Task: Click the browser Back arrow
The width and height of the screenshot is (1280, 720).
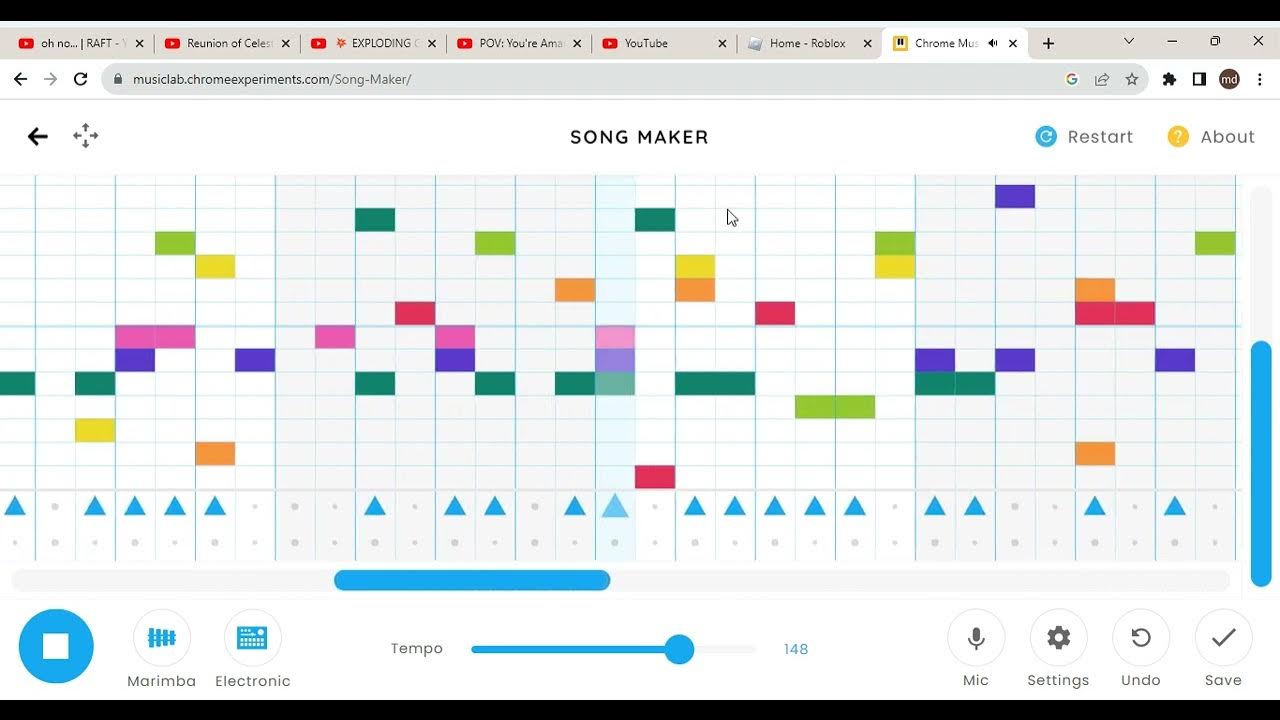Action: tap(20, 79)
